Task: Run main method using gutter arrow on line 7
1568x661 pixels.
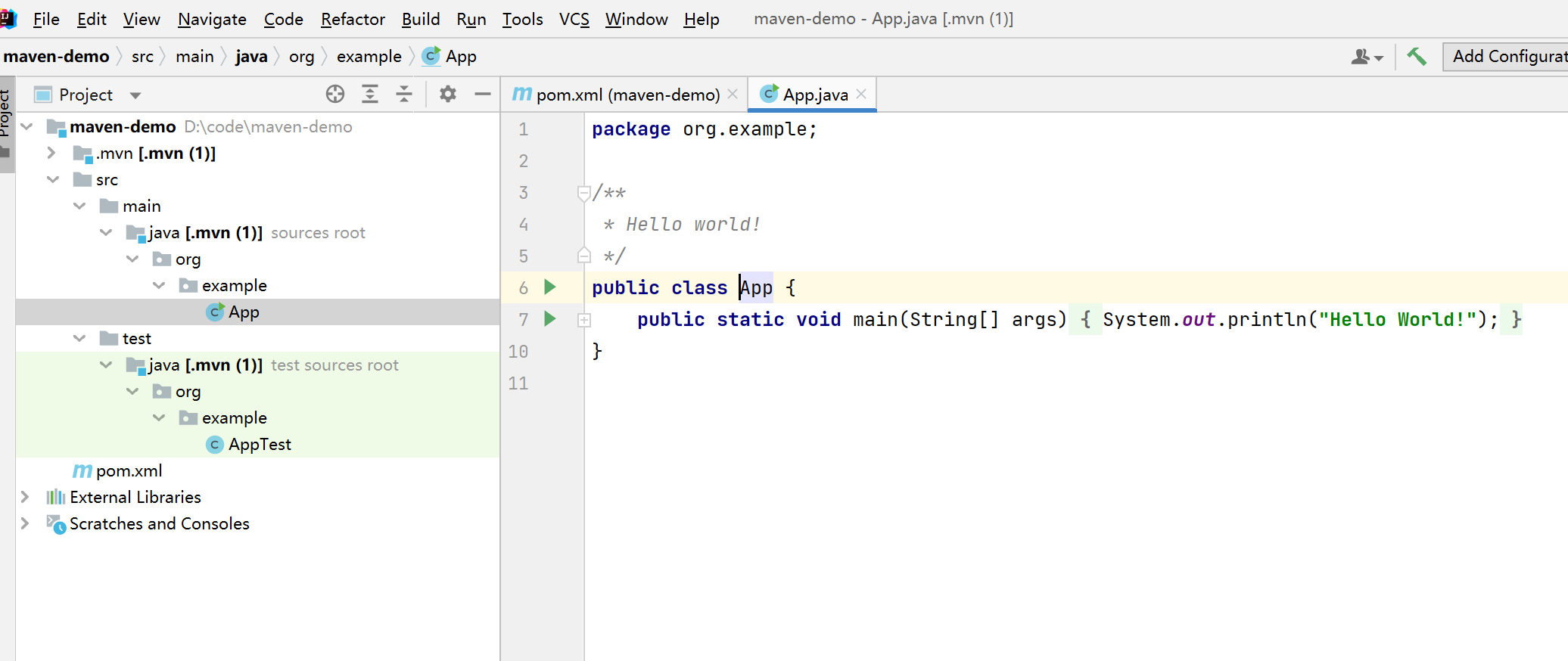Action: point(550,319)
